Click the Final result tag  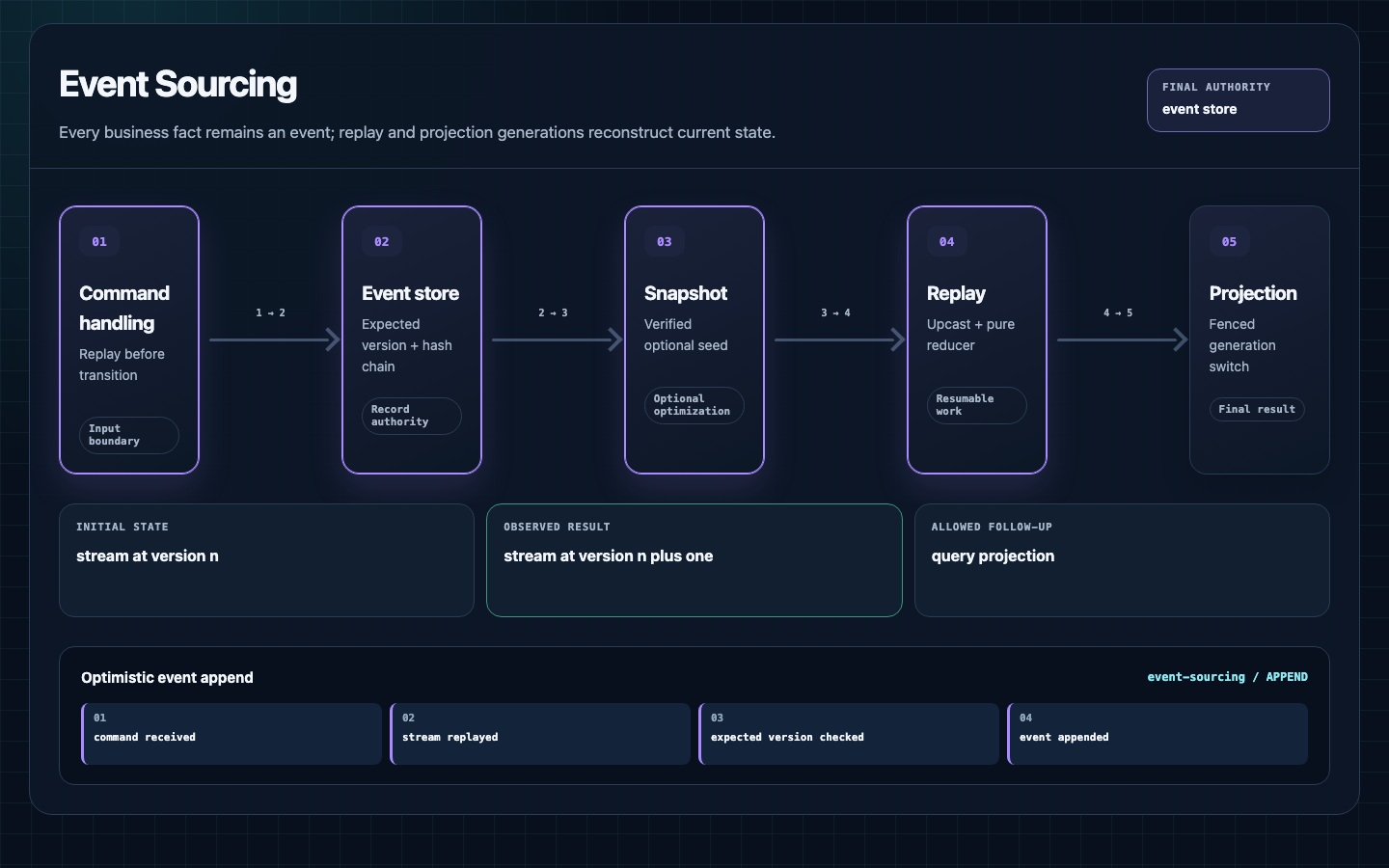pos(1257,409)
